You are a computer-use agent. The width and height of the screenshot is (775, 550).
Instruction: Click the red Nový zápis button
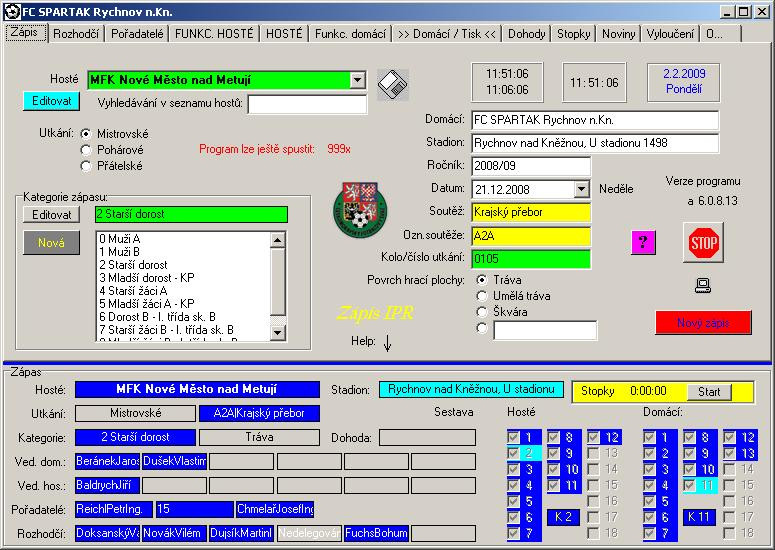tap(703, 323)
